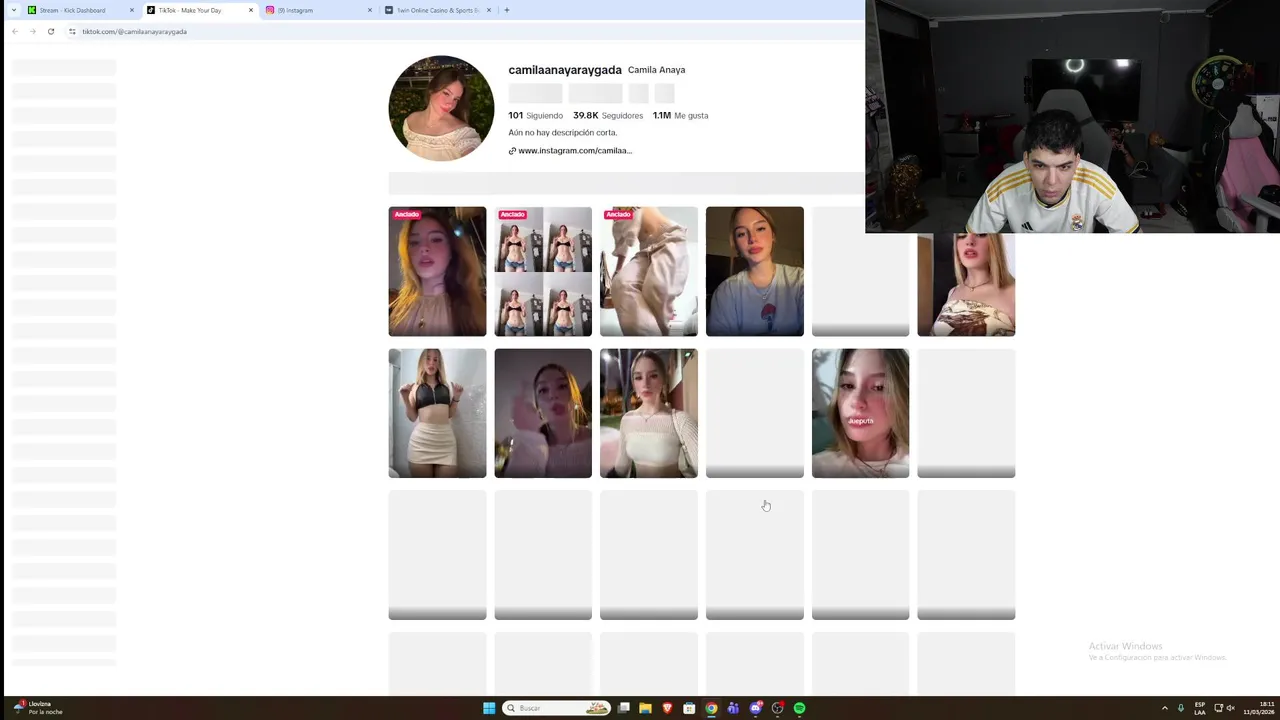The width and height of the screenshot is (1280, 720).
Task: Switch to the Twin Online Casino tab
Action: [438, 10]
